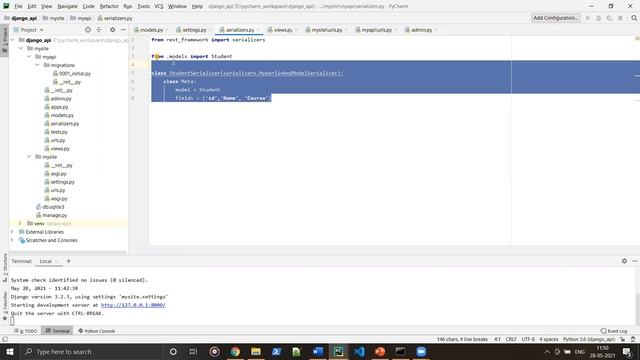Switch to views.py editor tab
Screen dimensions: 640x360
click(x=282, y=30)
